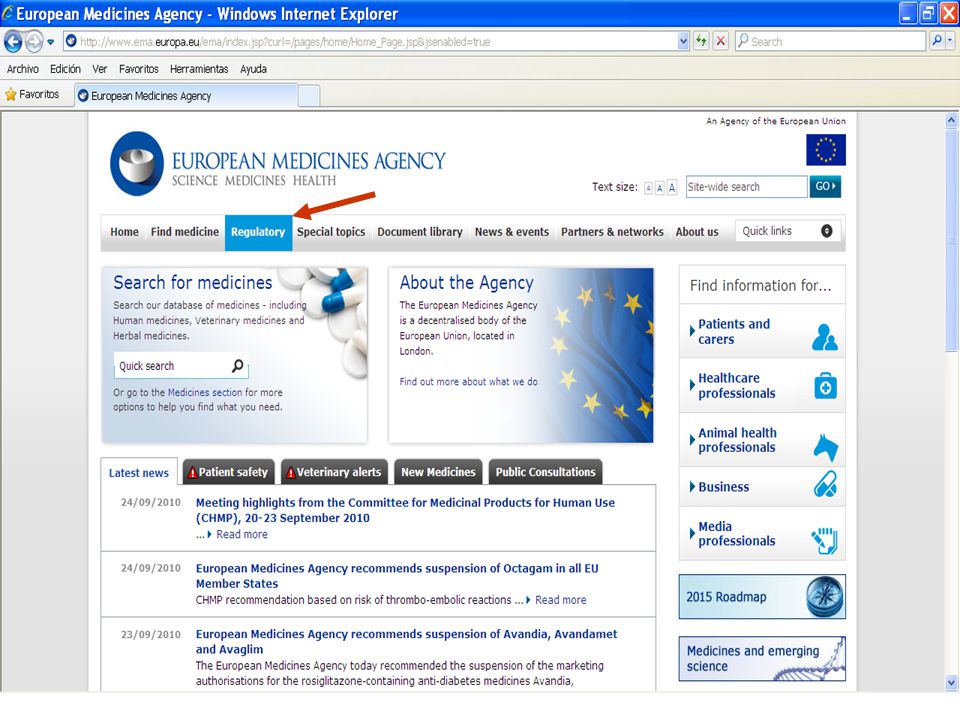Click the Favoritos star button

(x=32, y=94)
